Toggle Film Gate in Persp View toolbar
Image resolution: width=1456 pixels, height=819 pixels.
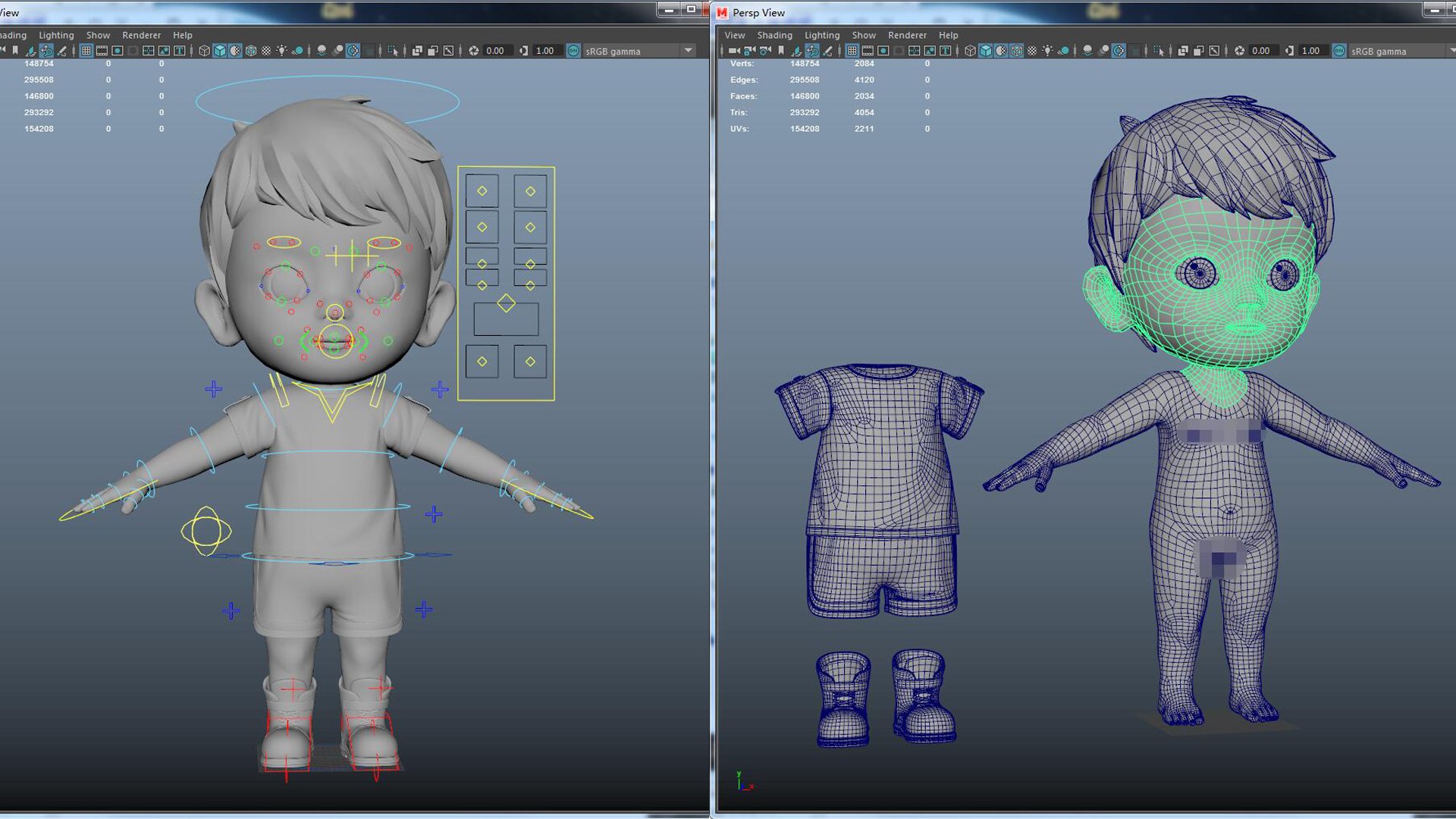[868, 51]
